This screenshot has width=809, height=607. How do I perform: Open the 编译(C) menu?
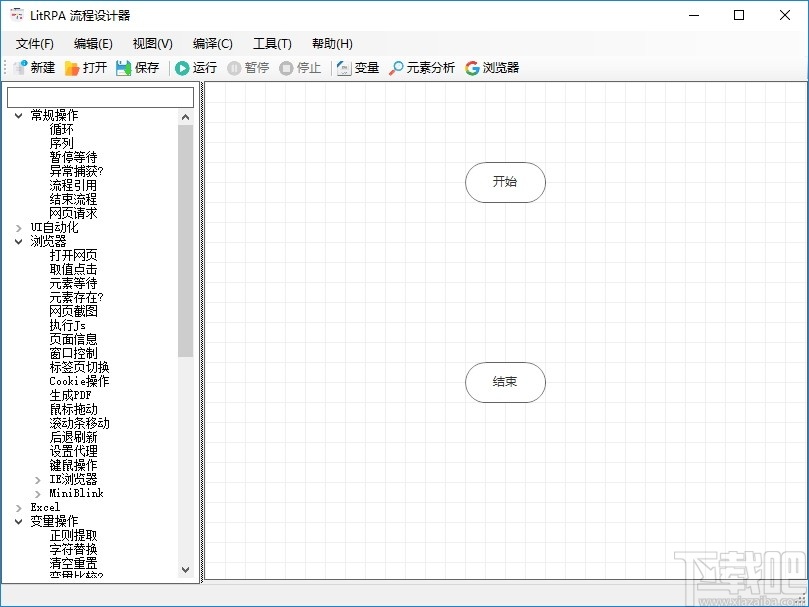pos(212,43)
